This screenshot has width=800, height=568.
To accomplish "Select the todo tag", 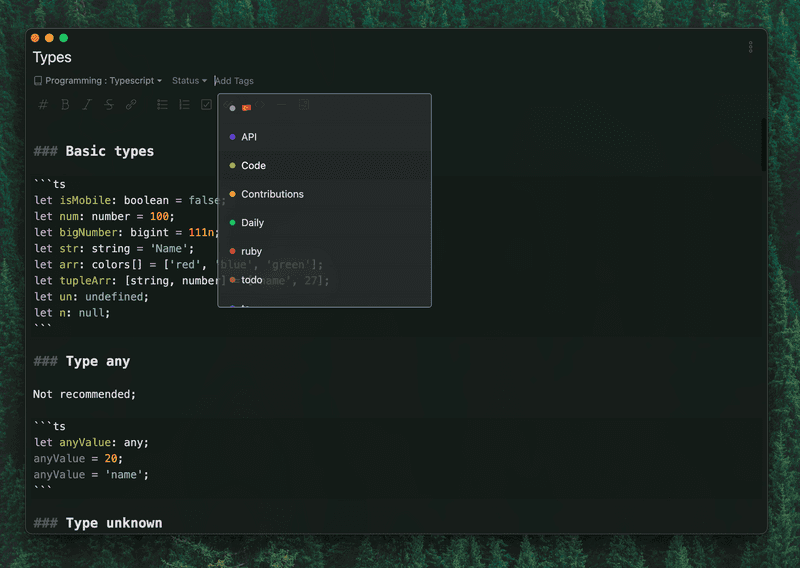I will pyautogui.click(x=251, y=280).
